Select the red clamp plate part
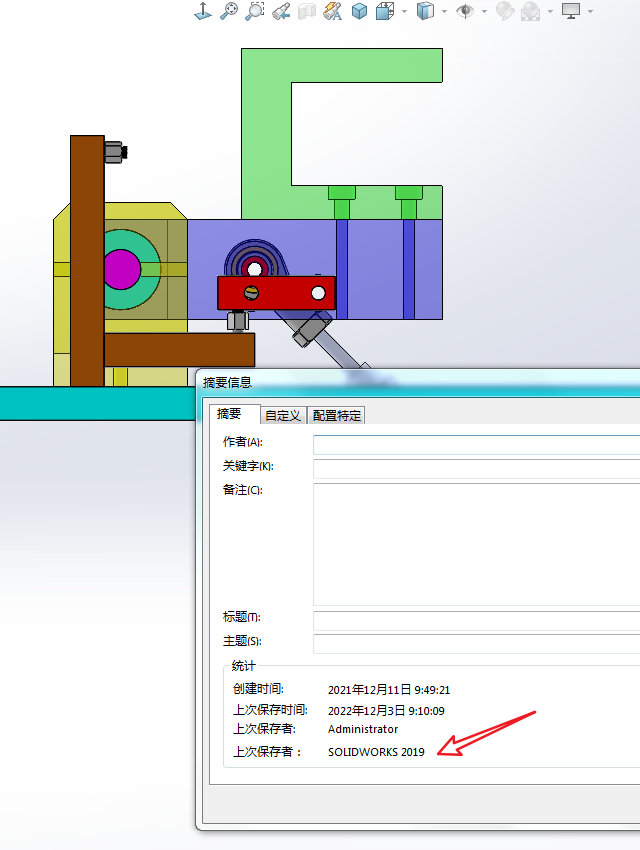Screen dimensions: 640x850 pyautogui.click(x=282, y=293)
